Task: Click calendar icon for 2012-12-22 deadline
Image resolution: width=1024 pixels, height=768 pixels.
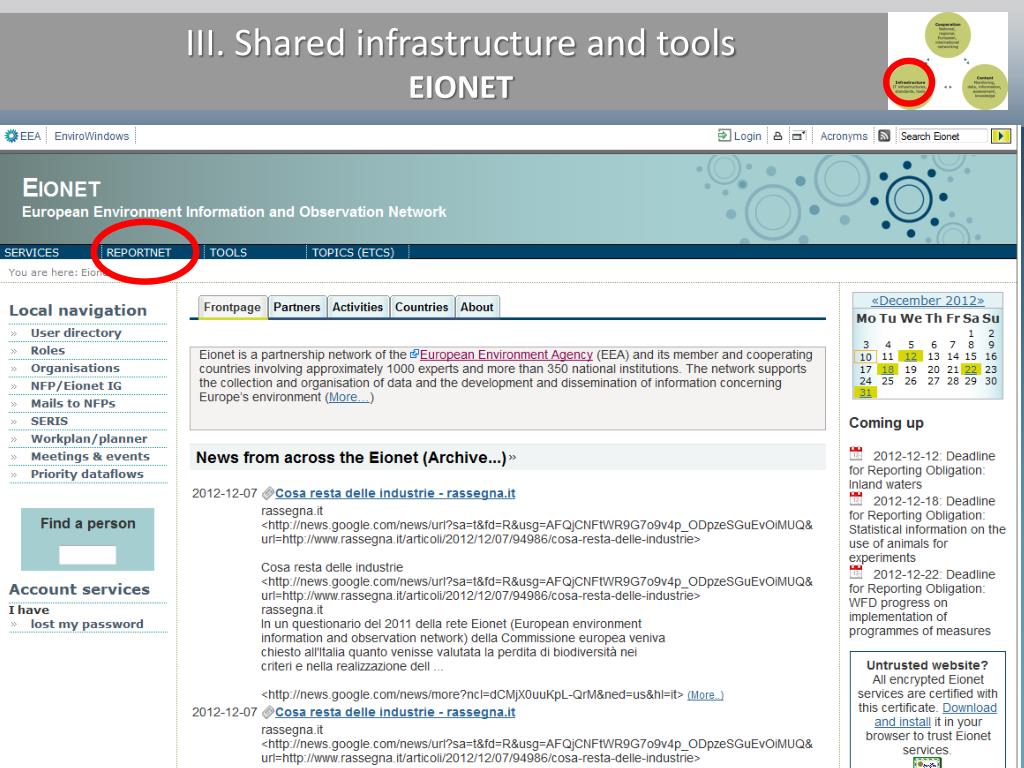Action: (x=856, y=571)
